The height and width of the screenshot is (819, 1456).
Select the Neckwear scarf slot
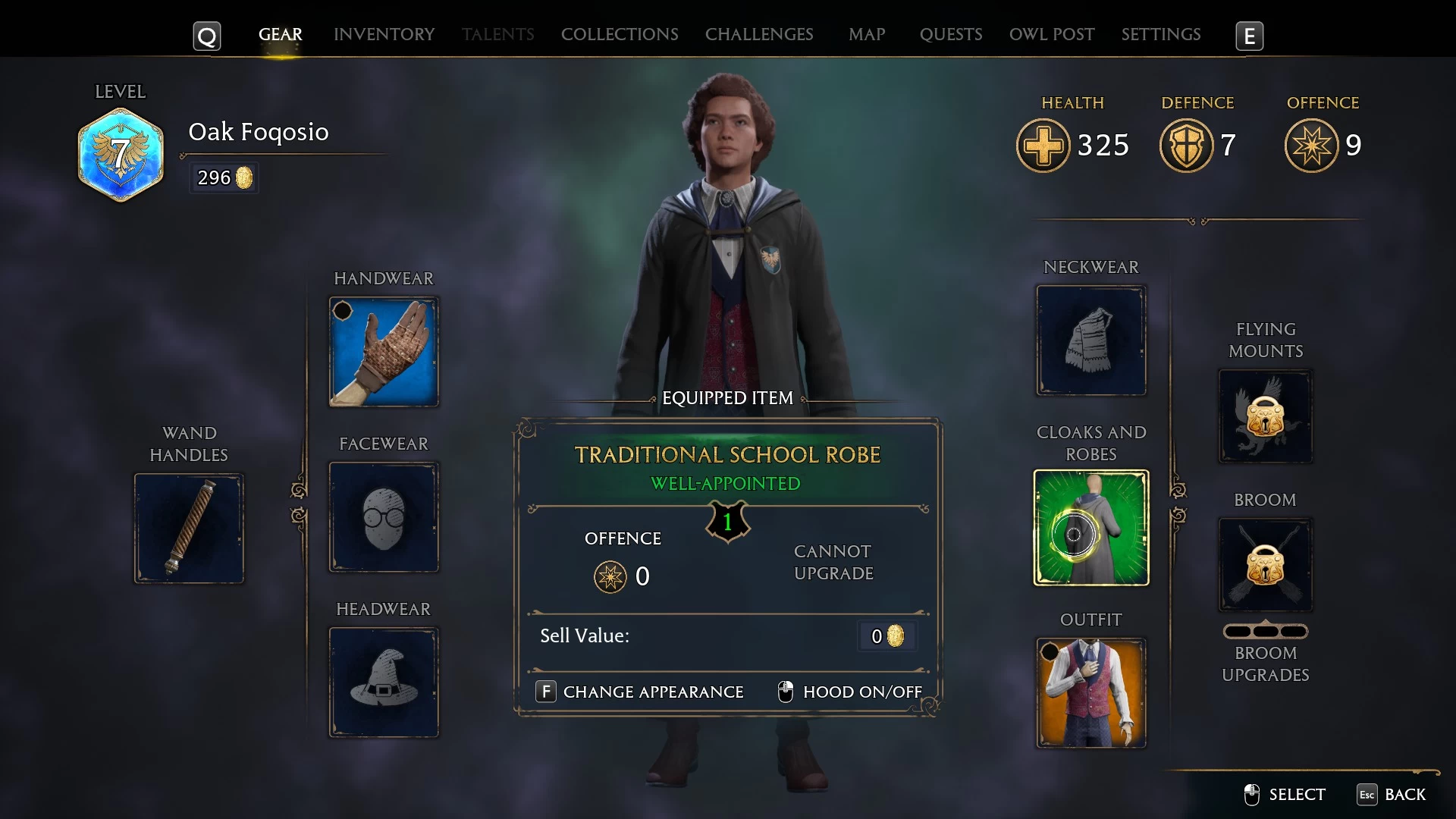pos(1091,340)
